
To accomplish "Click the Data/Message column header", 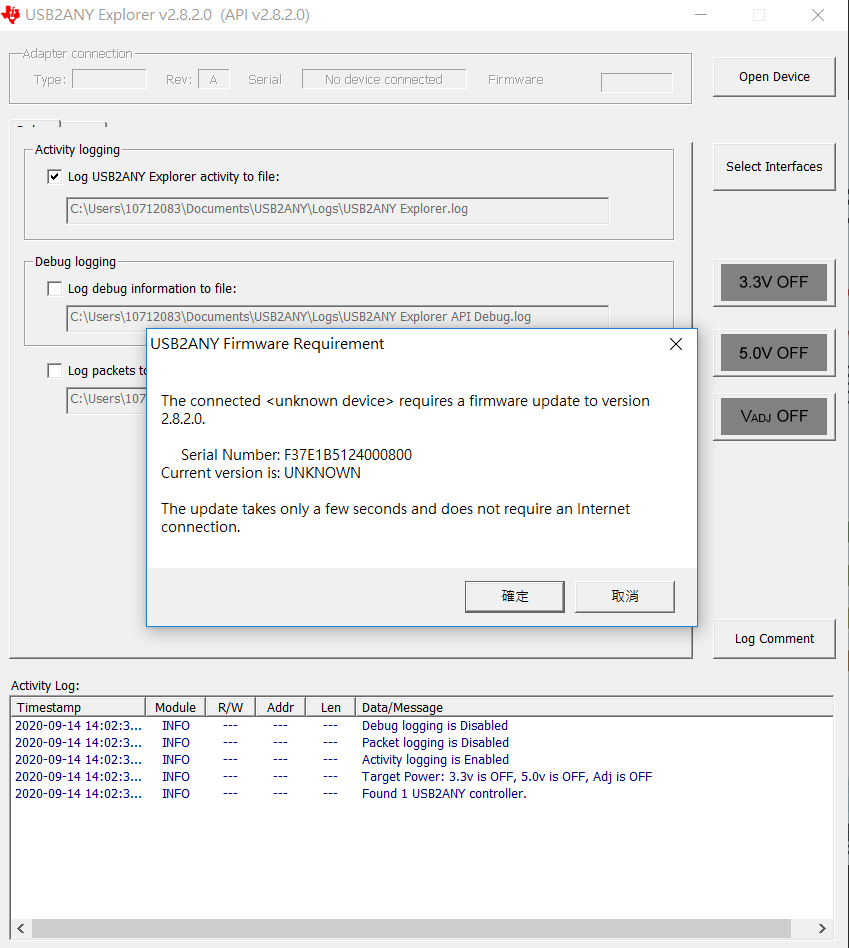I will (x=594, y=707).
